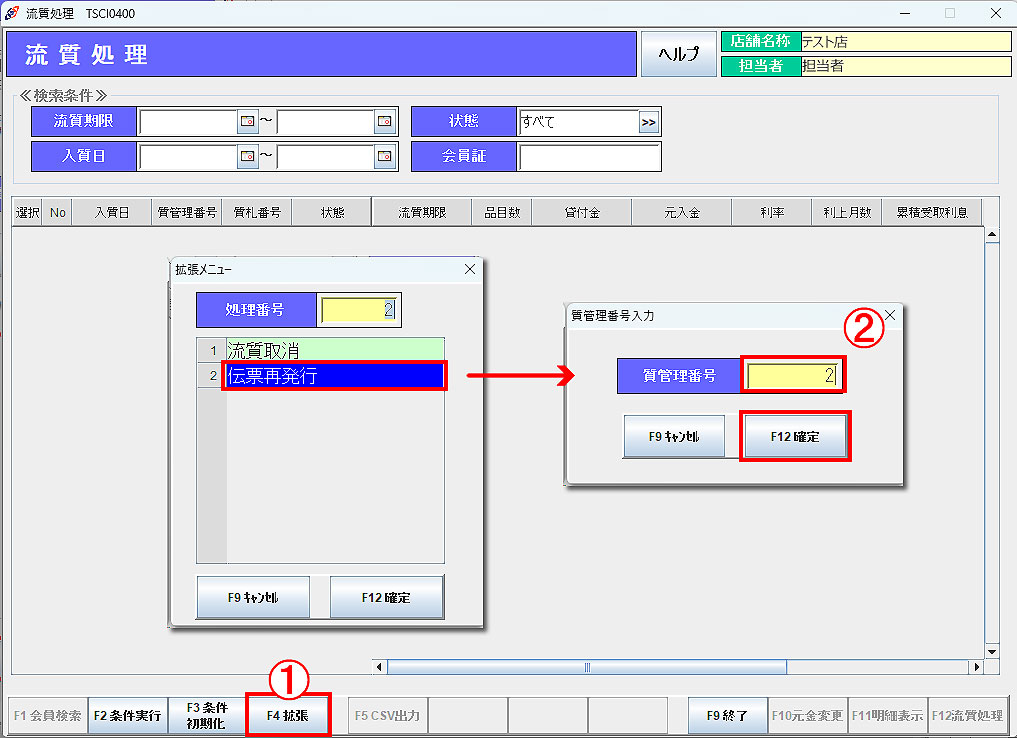Viewport: 1017px width, 738px height.
Task: Cancel extension menu with F9 キャンセル
Action: click(252, 598)
